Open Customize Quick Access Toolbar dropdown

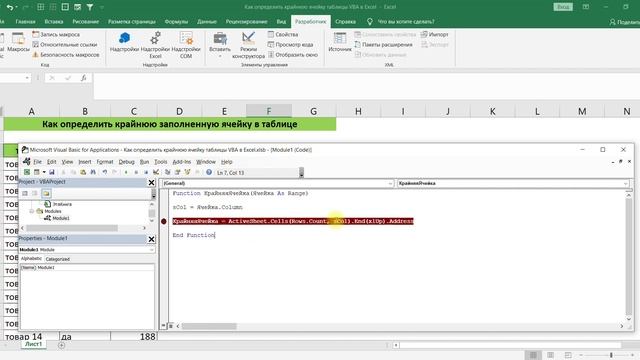pyautogui.click(x=102, y=7)
